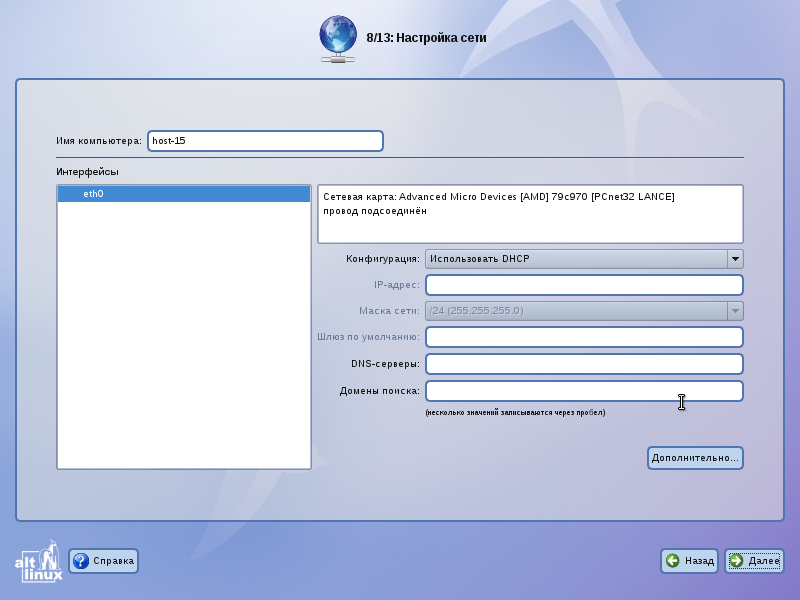The image size is (800, 600).
Task: Click the ALT Linux logo
Action: [x=39, y=561]
